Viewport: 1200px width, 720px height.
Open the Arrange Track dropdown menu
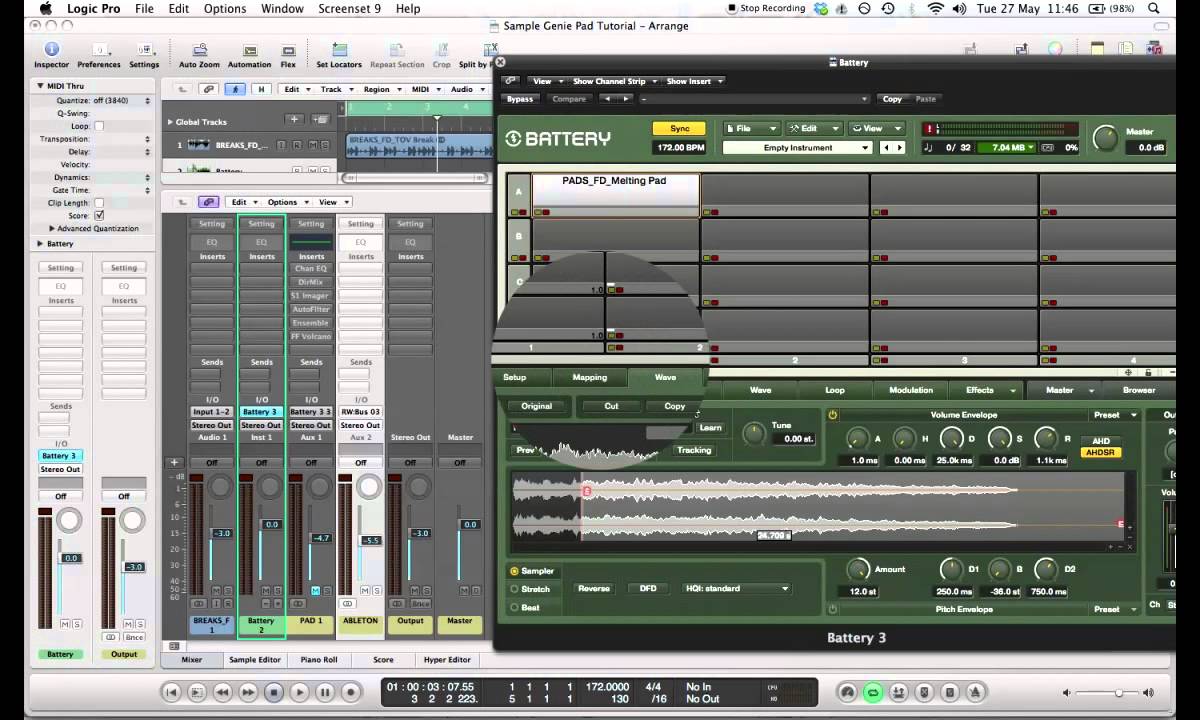tap(335, 89)
